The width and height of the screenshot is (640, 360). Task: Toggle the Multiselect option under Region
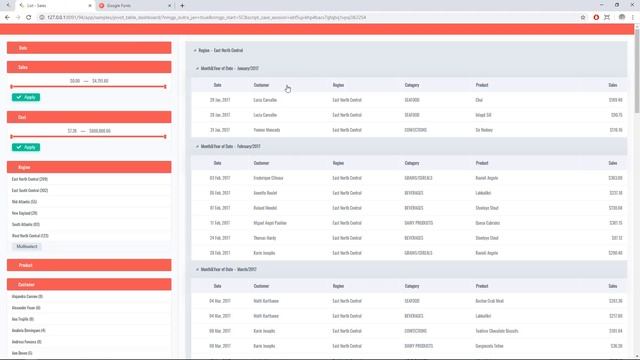(x=27, y=247)
